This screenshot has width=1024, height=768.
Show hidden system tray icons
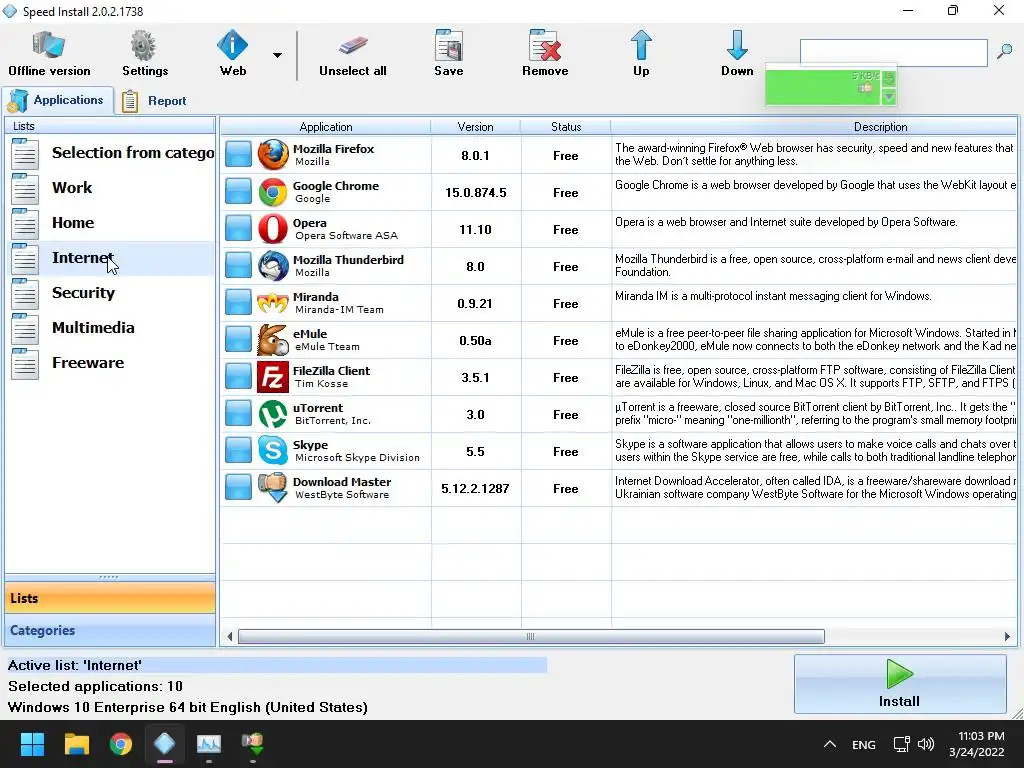click(x=829, y=744)
